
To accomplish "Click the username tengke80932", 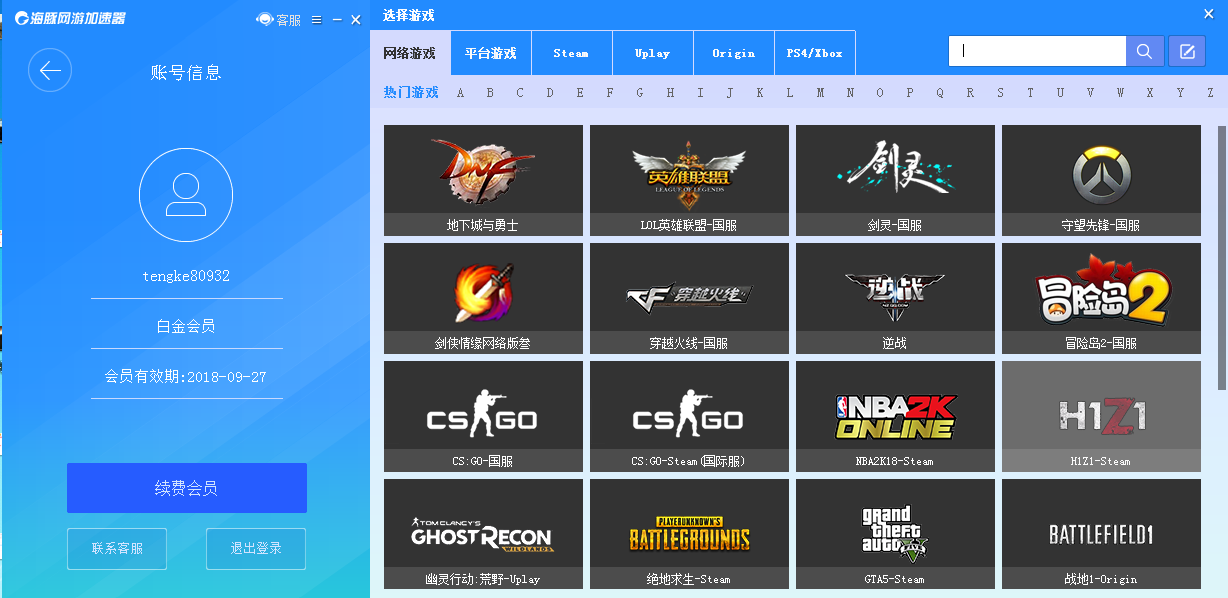I will click(x=186, y=276).
